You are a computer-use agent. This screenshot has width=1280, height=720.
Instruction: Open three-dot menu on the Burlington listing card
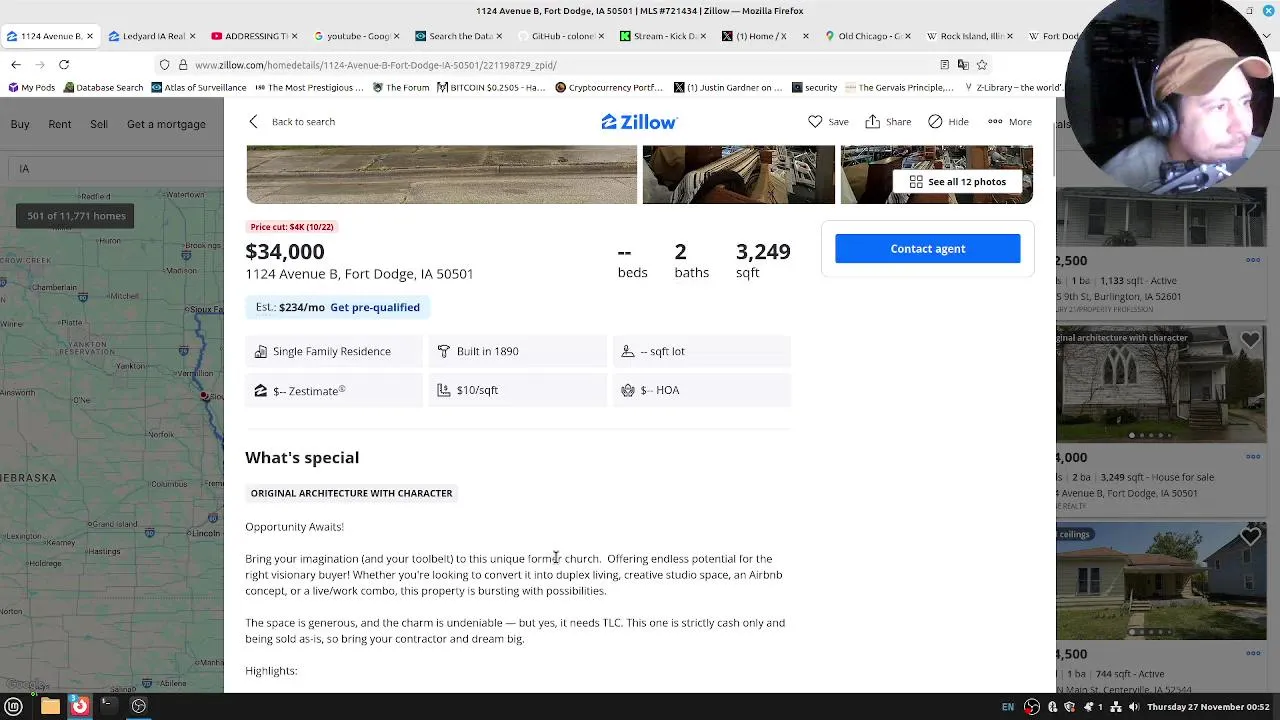[1253, 260]
